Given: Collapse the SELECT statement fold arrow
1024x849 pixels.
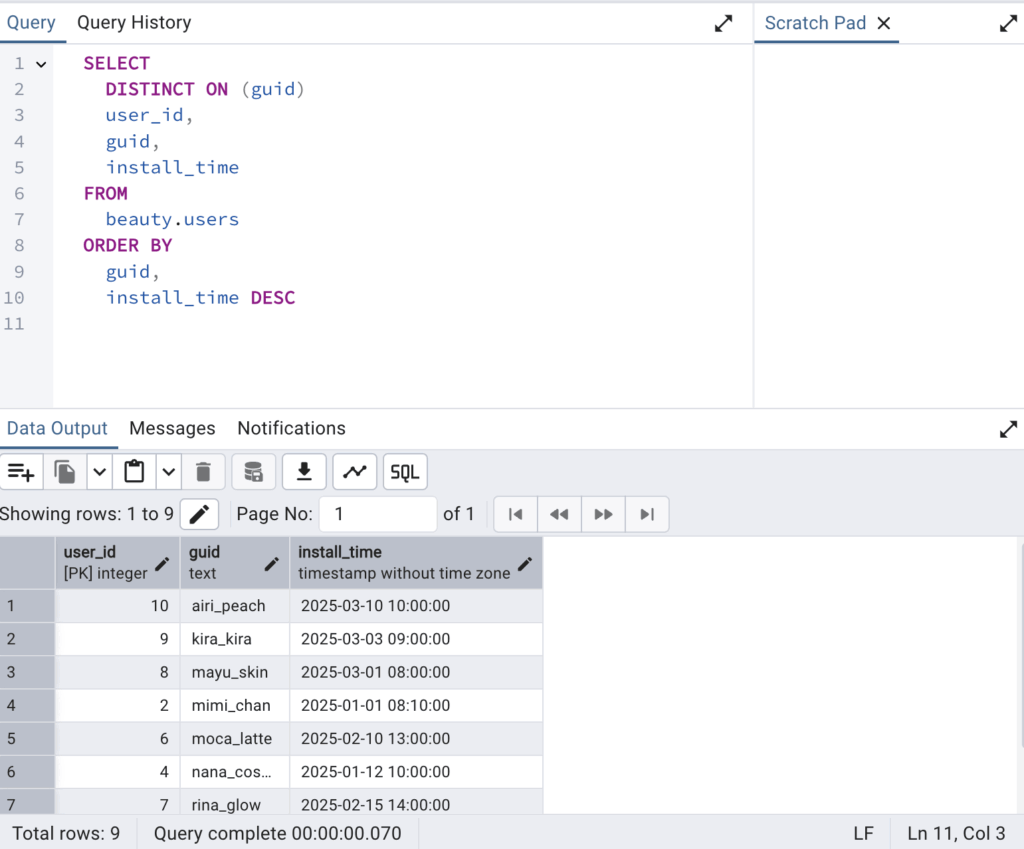Looking at the screenshot, I should tap(41, 64).
